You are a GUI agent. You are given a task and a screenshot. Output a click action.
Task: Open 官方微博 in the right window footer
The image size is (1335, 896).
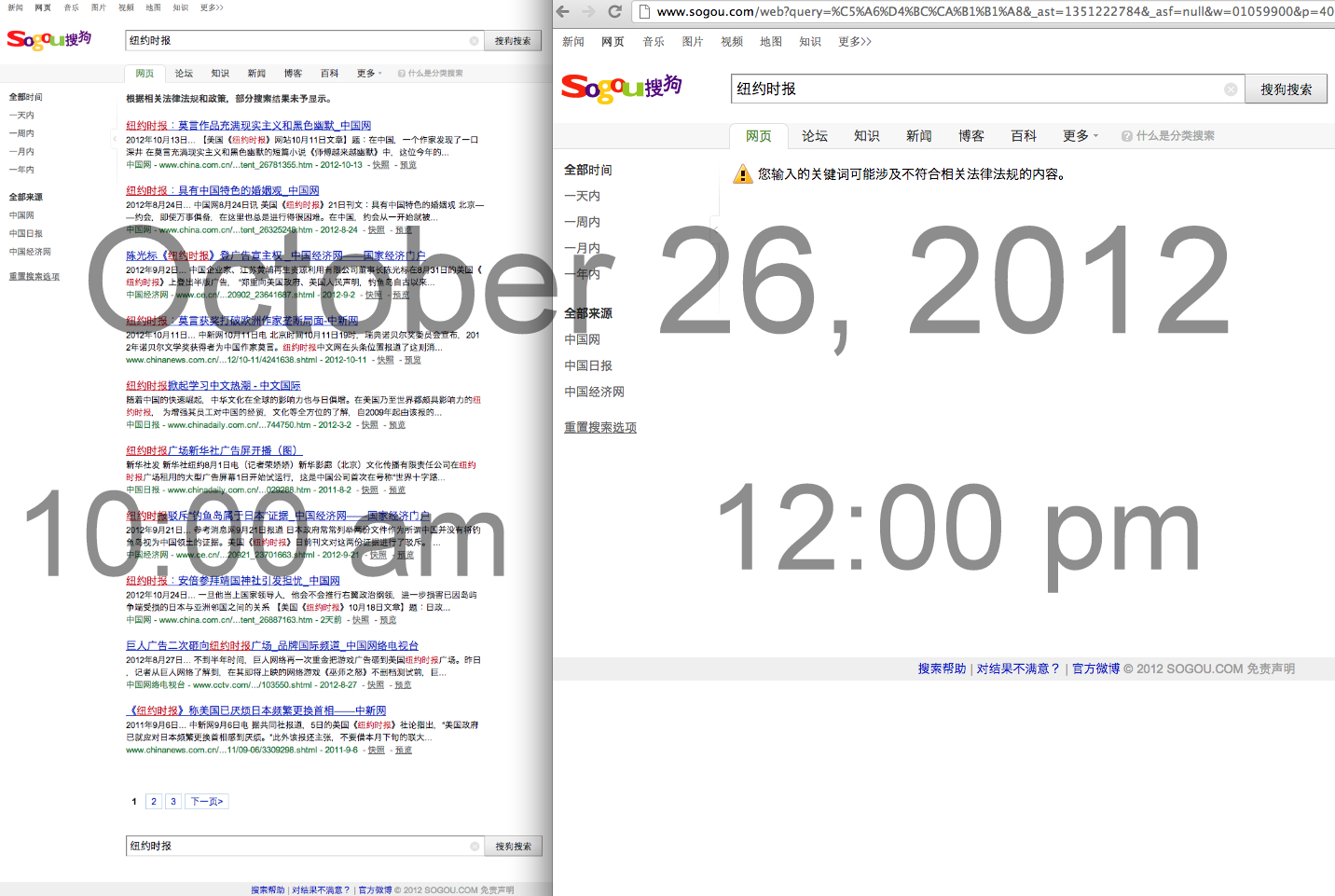click(x=1096, y=669)
